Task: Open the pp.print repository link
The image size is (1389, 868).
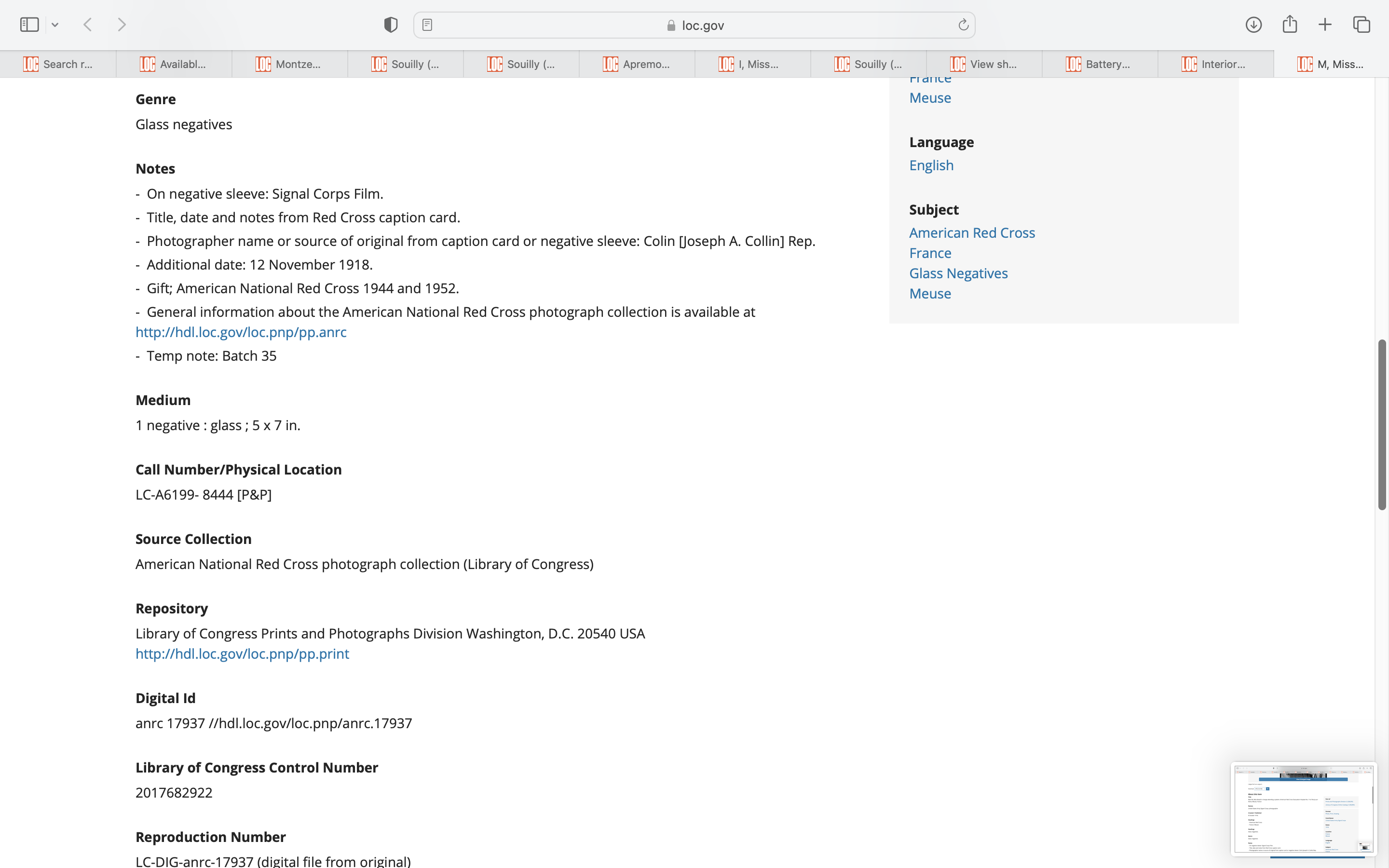Action: coord(242,654)
